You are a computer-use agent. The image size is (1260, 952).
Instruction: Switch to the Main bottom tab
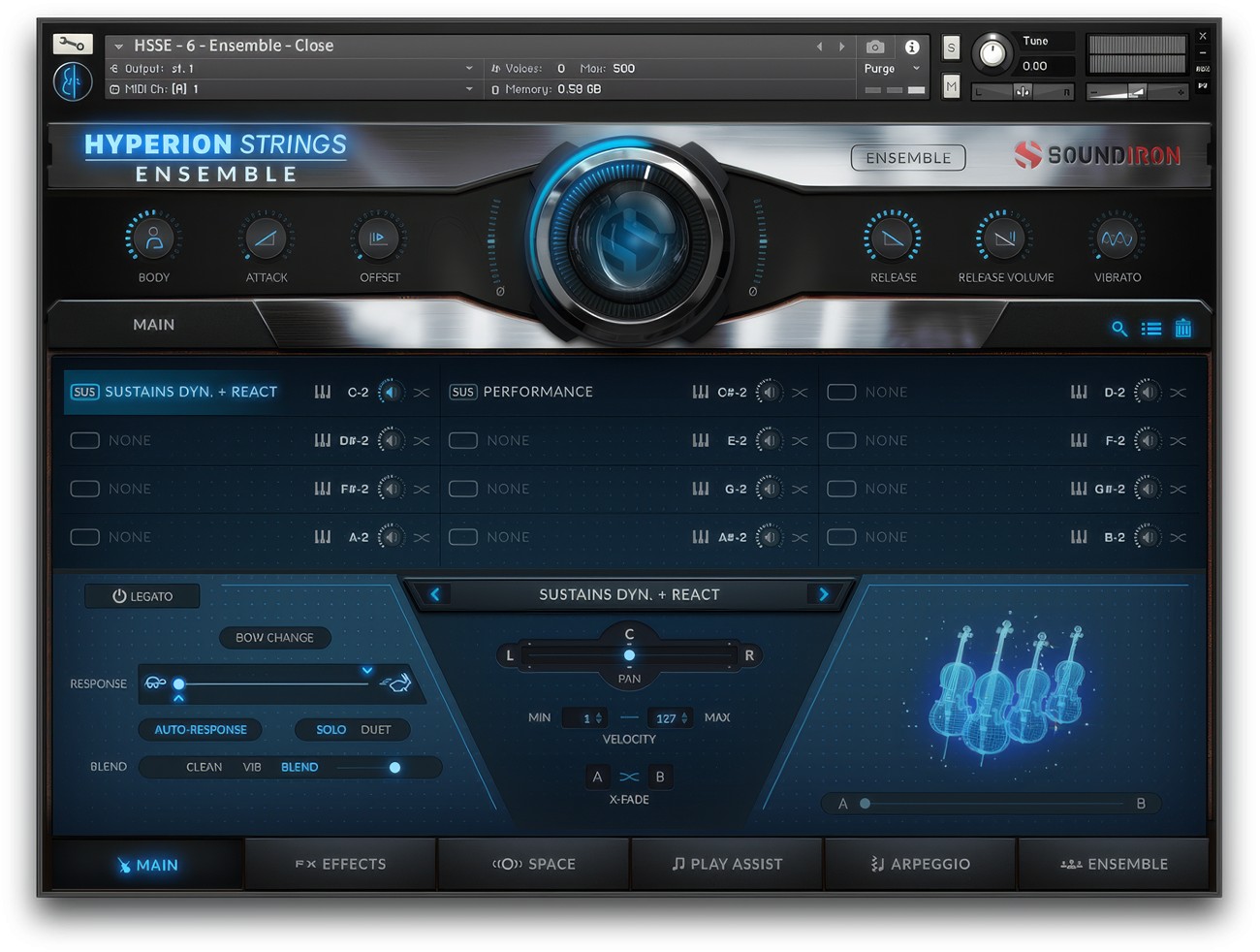click(147, 865)
